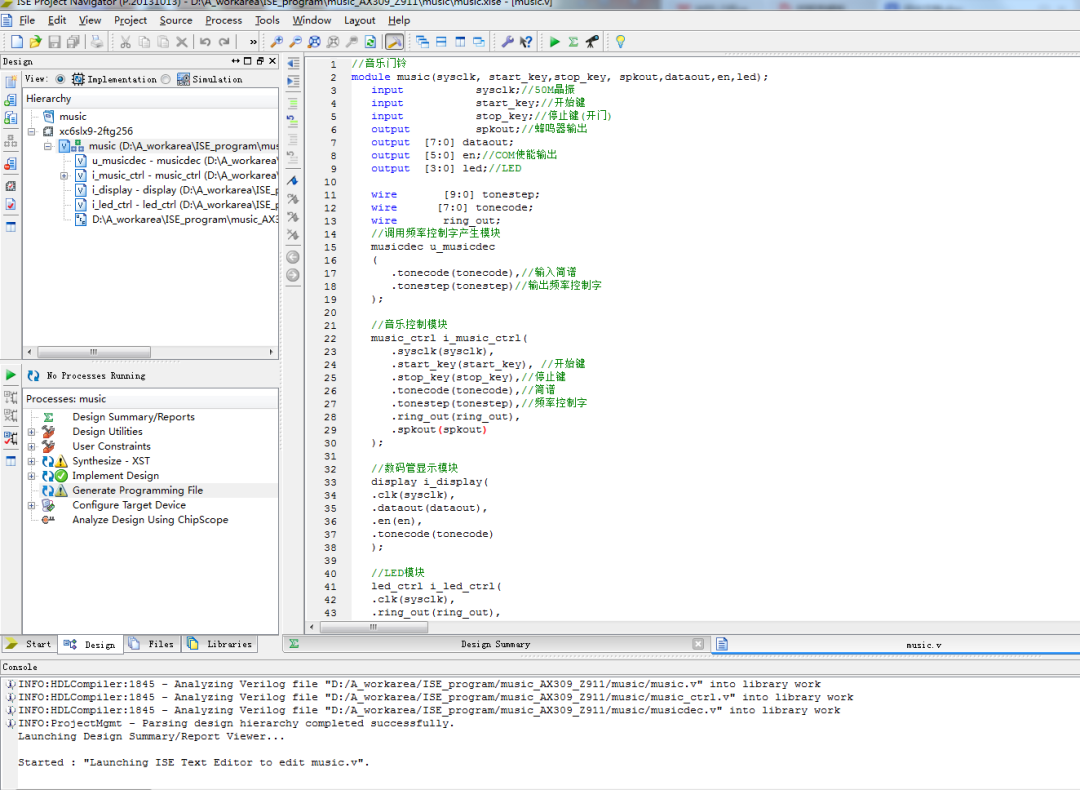Click the lightbulb tips icon in toolbar
This screenshot has height=790, width=1080.
(x=620, y=42)
